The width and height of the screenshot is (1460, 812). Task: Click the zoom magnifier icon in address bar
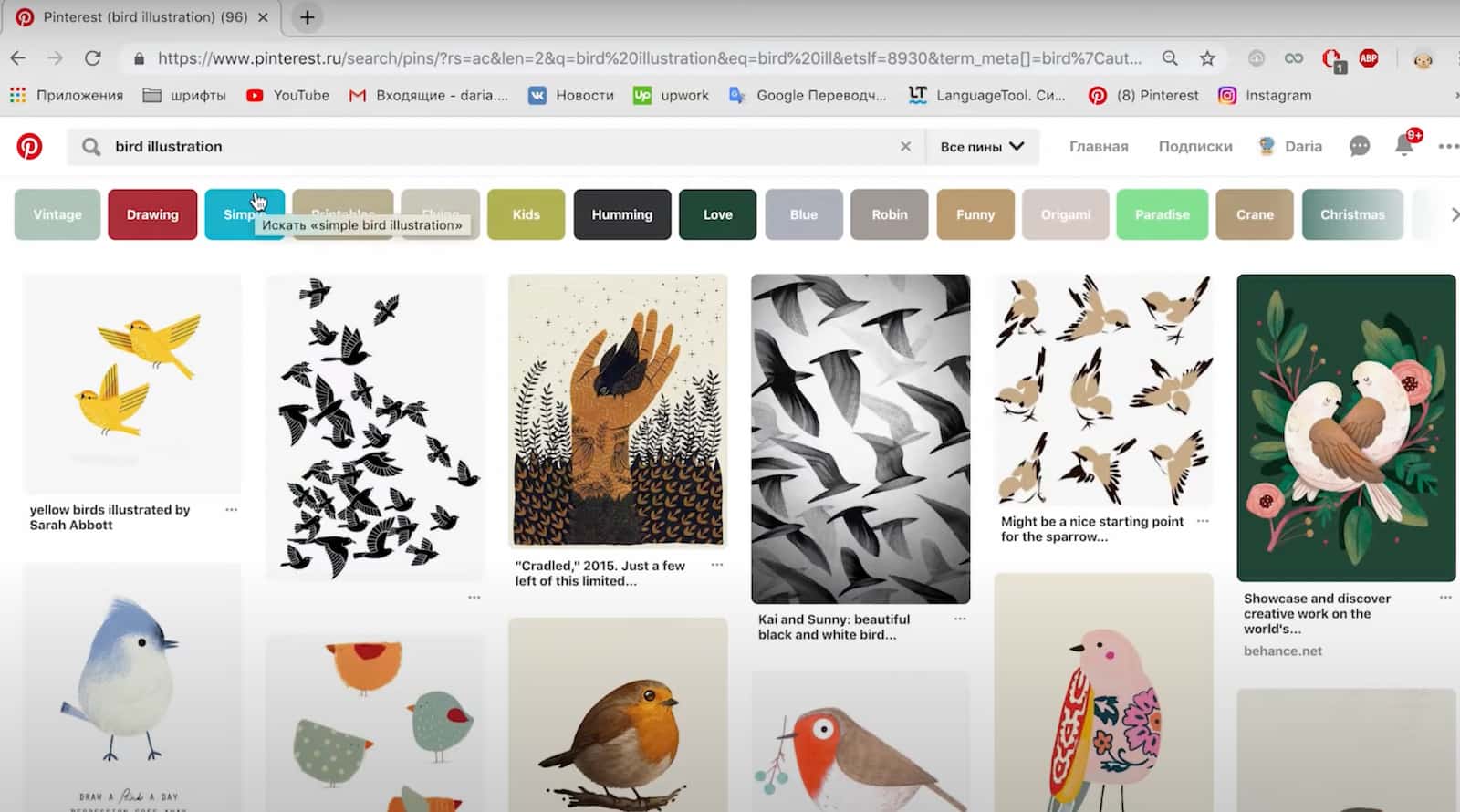coord(1170,58)
